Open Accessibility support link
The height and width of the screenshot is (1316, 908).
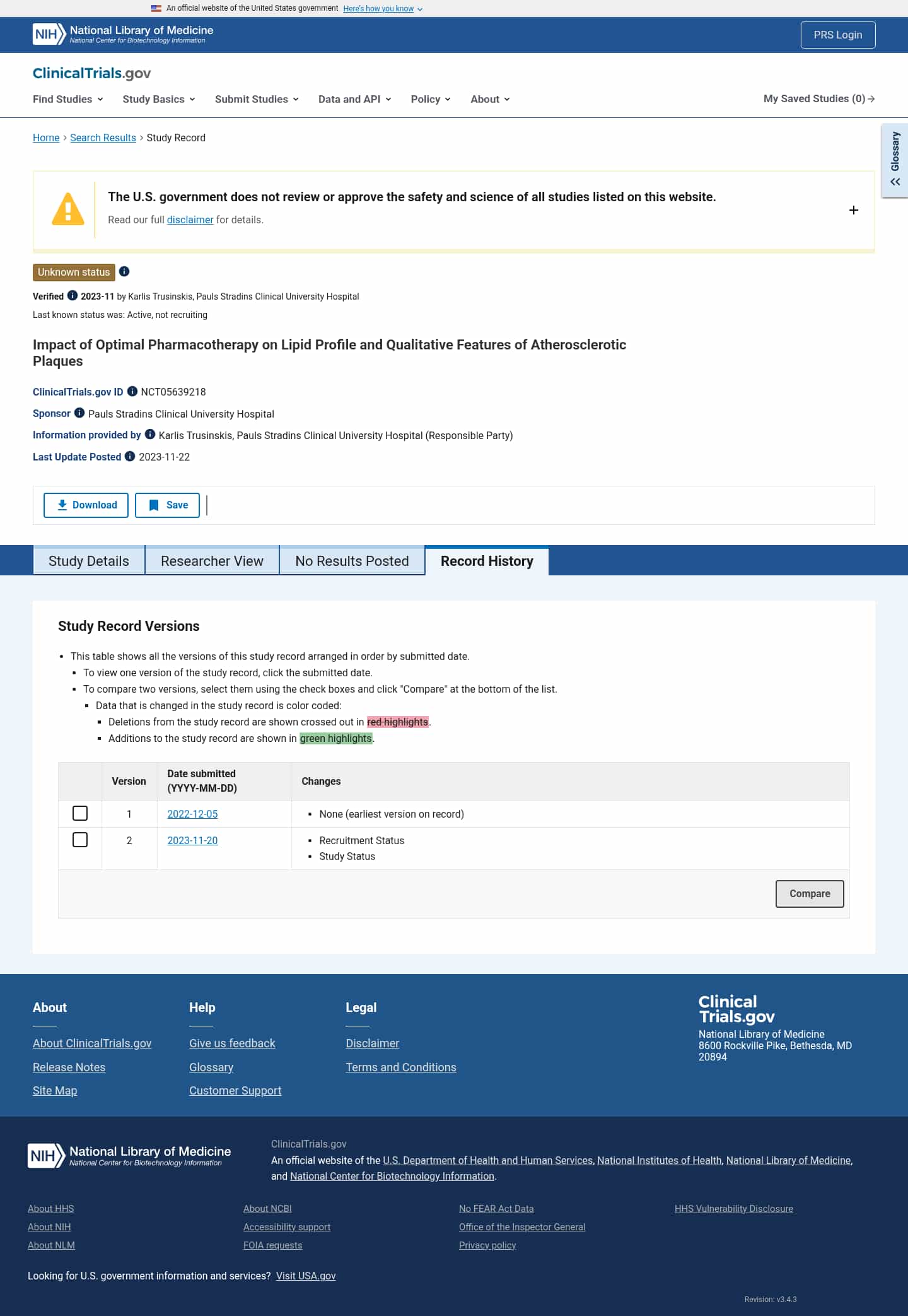point(287,1227)
